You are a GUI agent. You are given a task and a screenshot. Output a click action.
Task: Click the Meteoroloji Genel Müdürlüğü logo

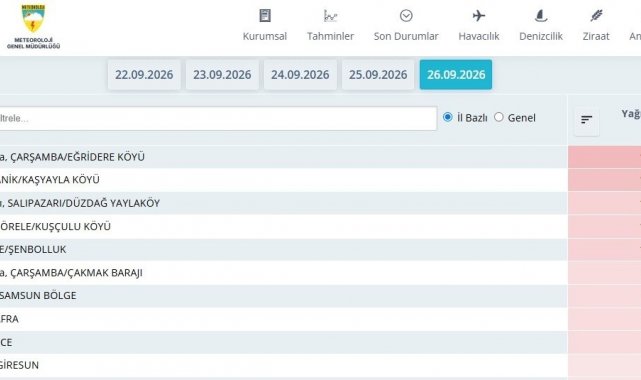[x=33, y=26]
